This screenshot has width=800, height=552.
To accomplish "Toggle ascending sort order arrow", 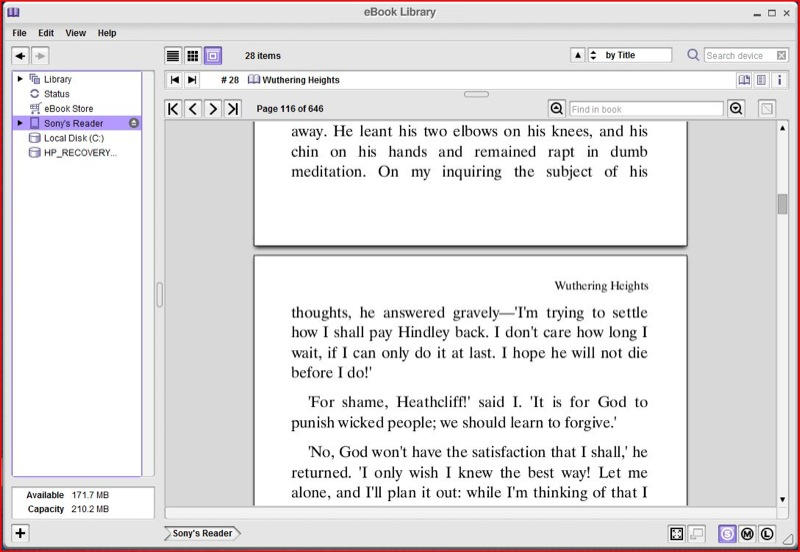I will tap(578, 55).
